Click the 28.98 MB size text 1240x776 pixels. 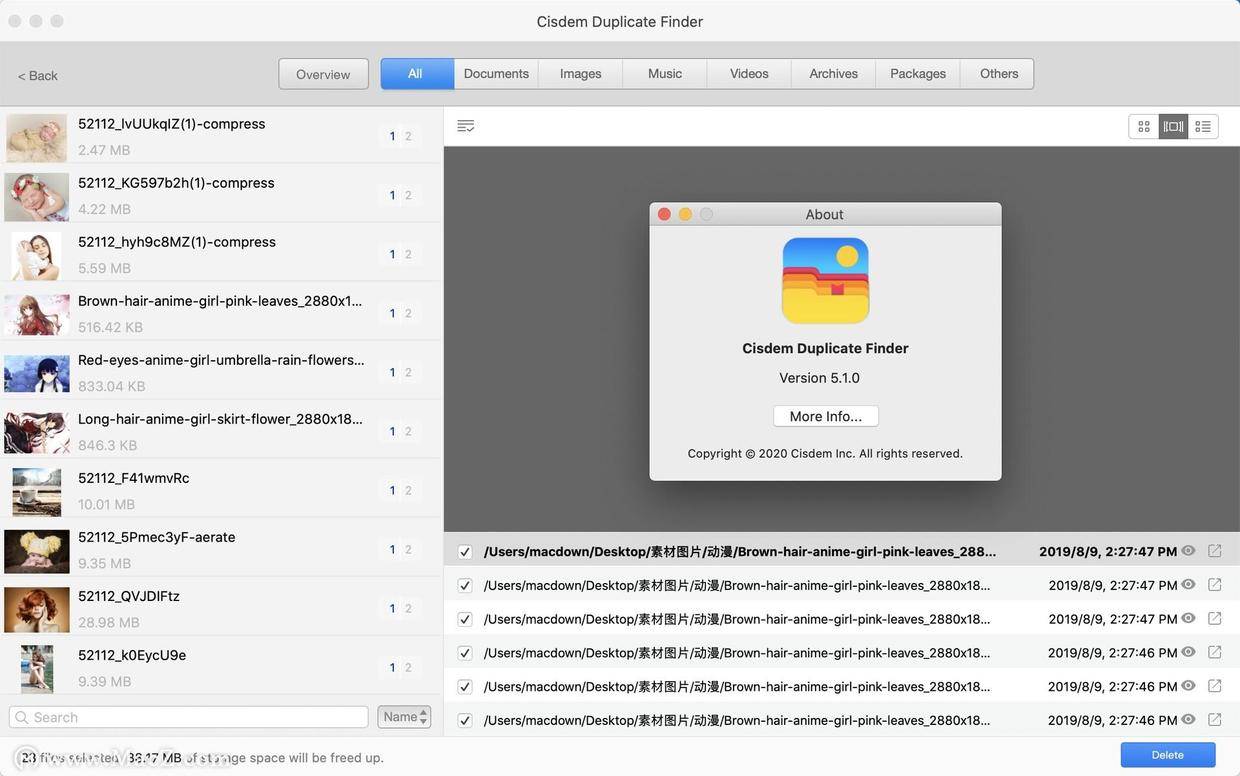coord(109,622)
